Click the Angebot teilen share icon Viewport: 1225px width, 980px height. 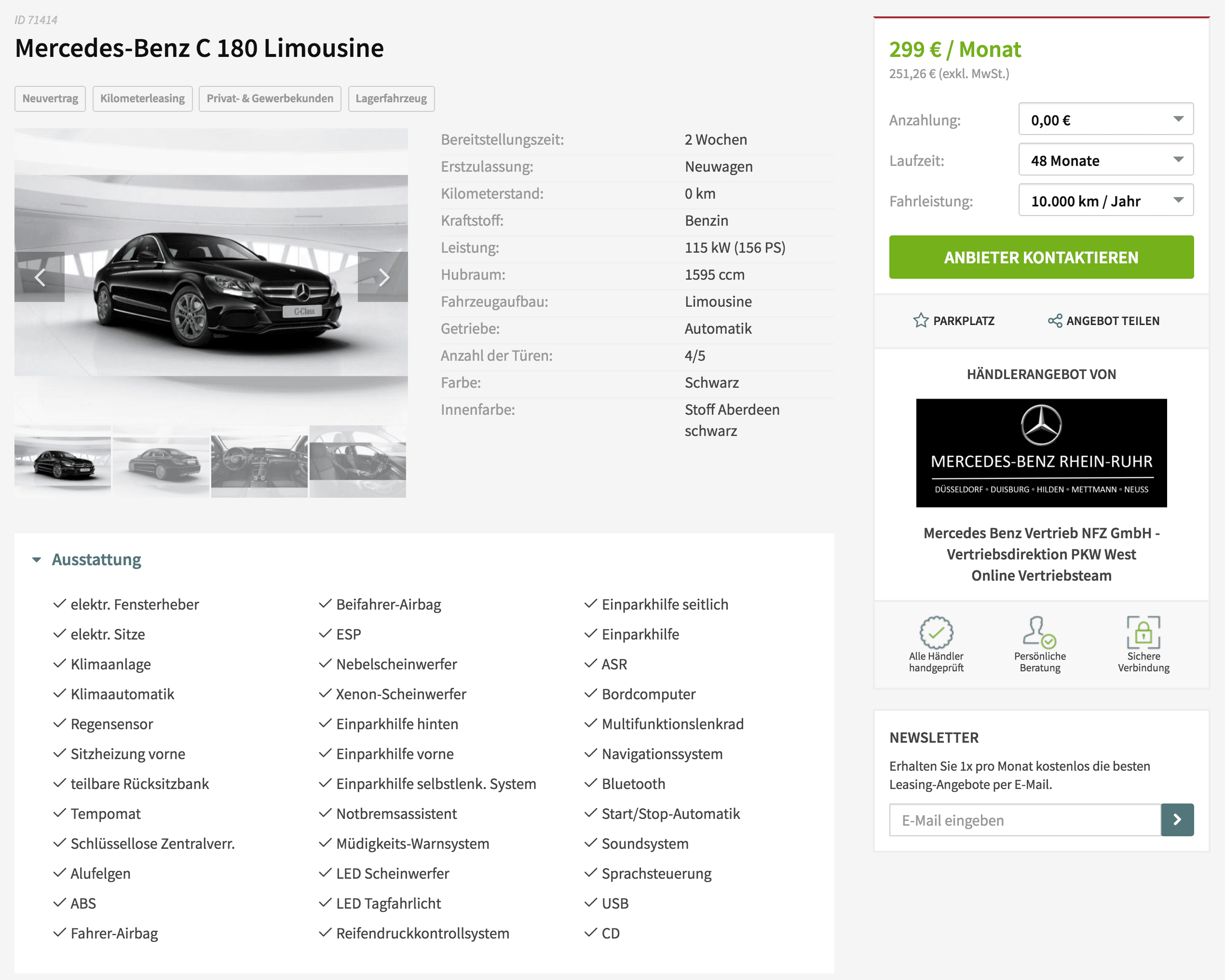click(1055, 320)
